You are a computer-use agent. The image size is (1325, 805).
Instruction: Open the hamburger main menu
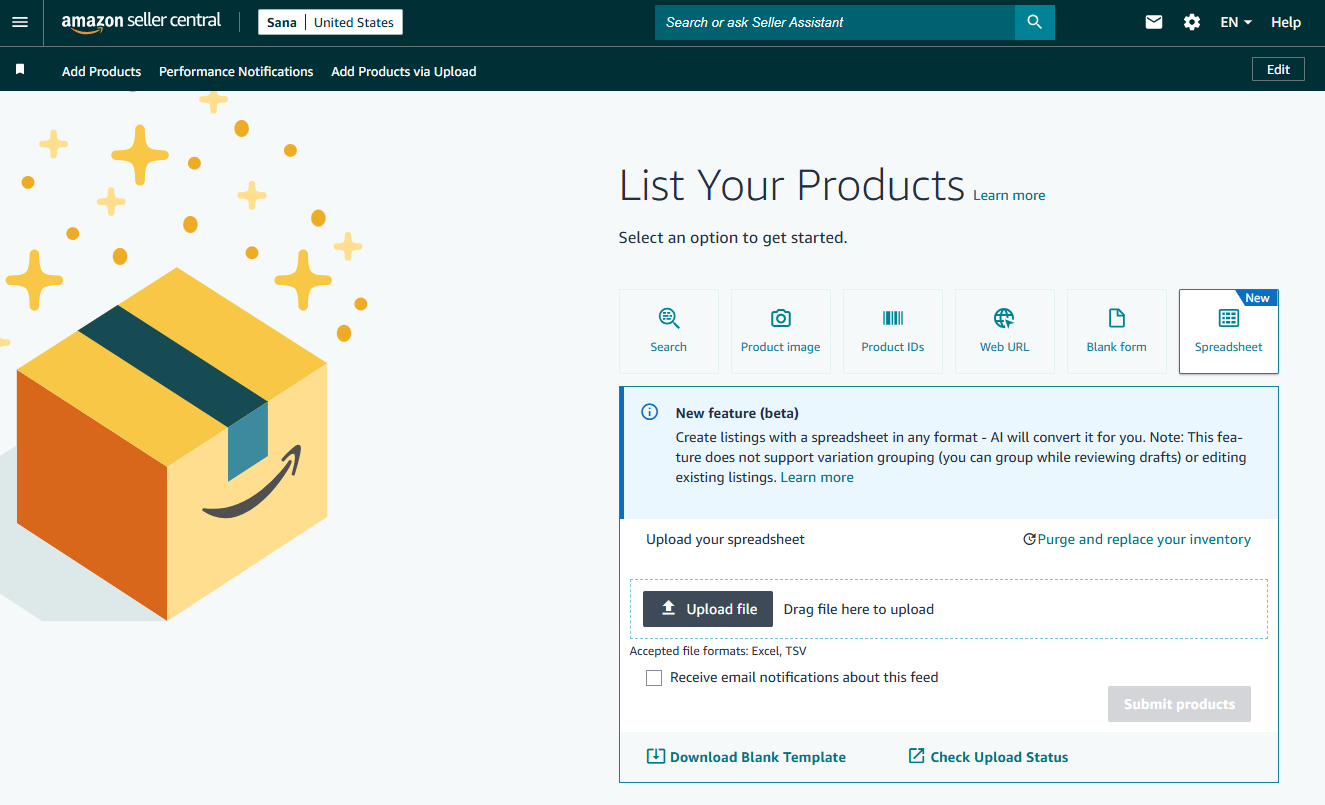click(x=20, y=22)
